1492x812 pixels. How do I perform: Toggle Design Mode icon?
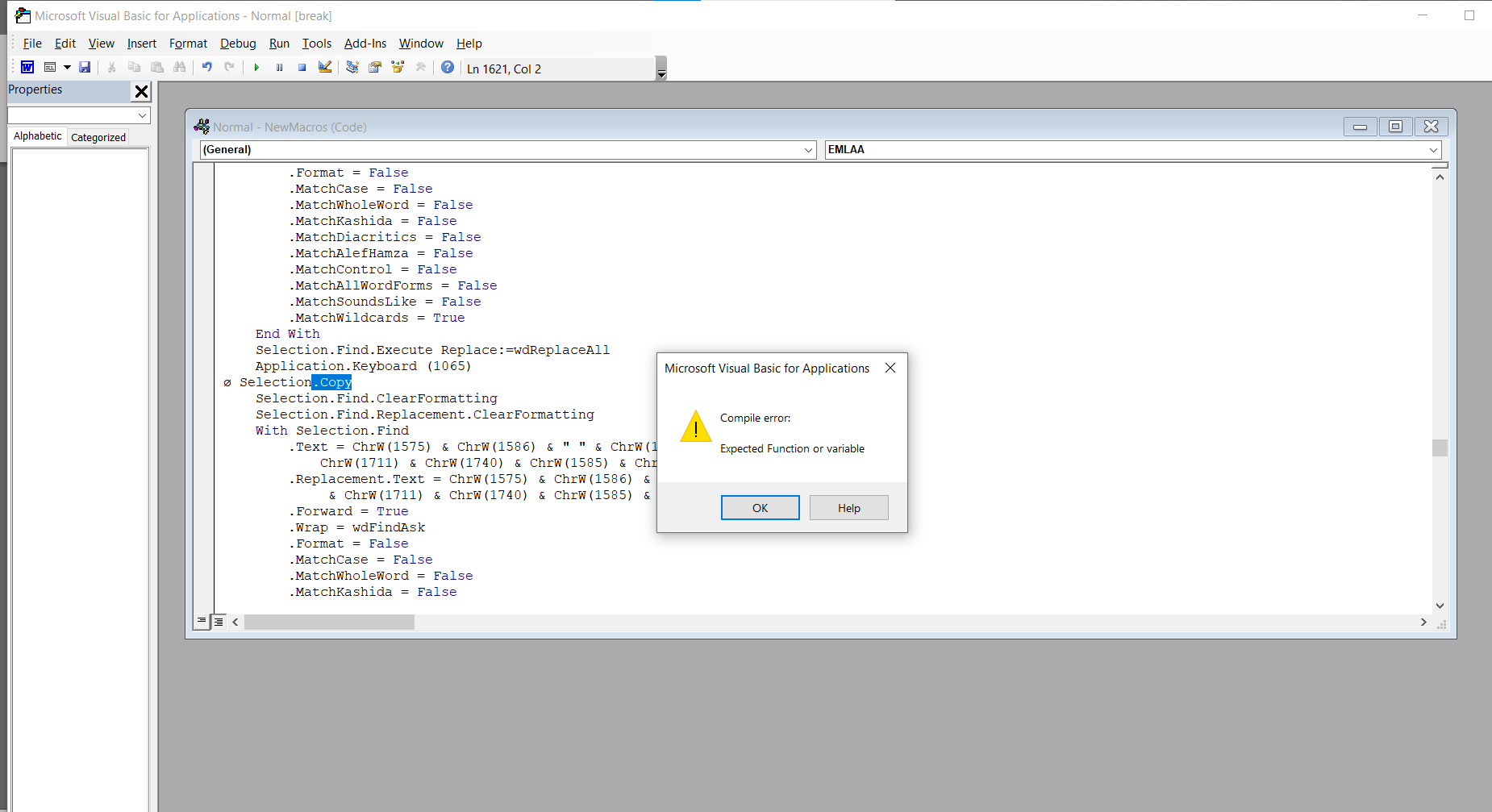coord(325,67)
